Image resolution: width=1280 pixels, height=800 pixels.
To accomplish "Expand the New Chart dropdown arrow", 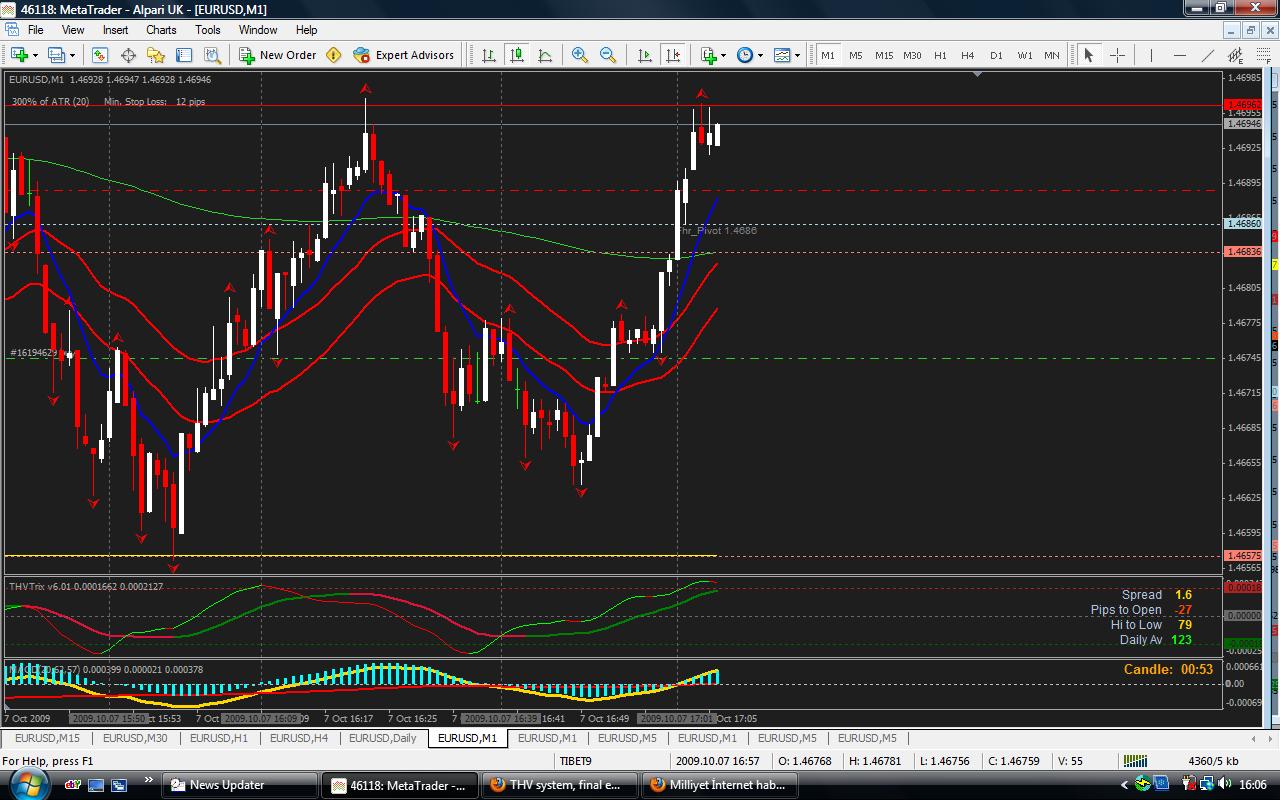I will 35,55.
